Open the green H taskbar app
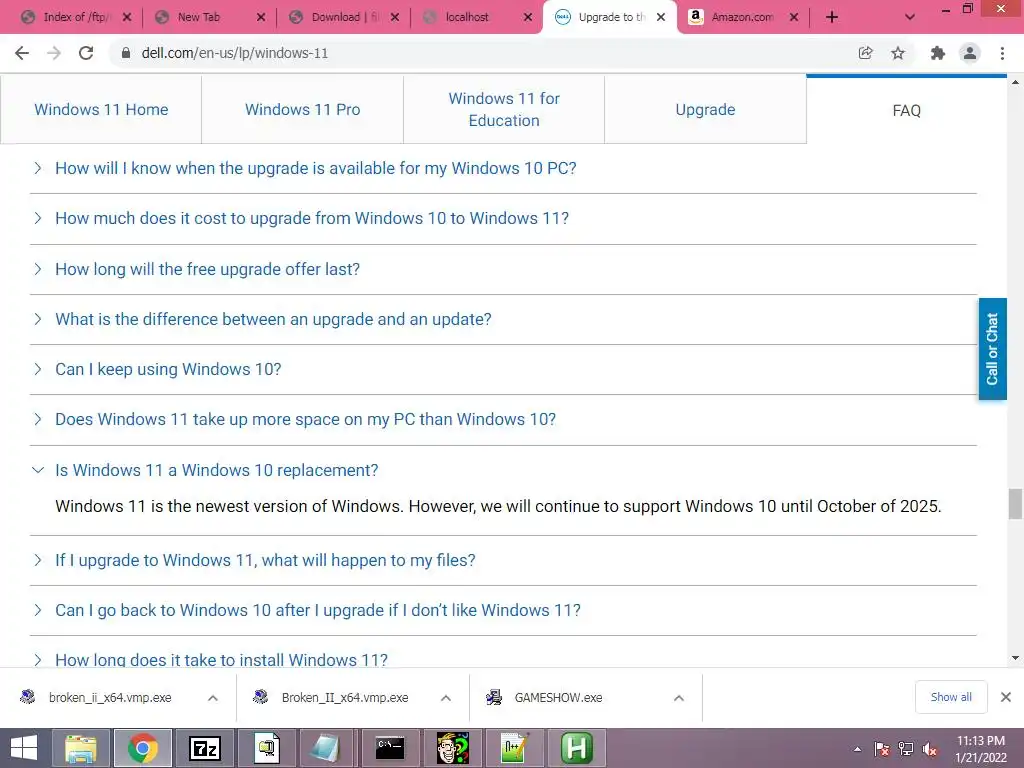Viewport: 1024px width, 768px height. point(577,748)
